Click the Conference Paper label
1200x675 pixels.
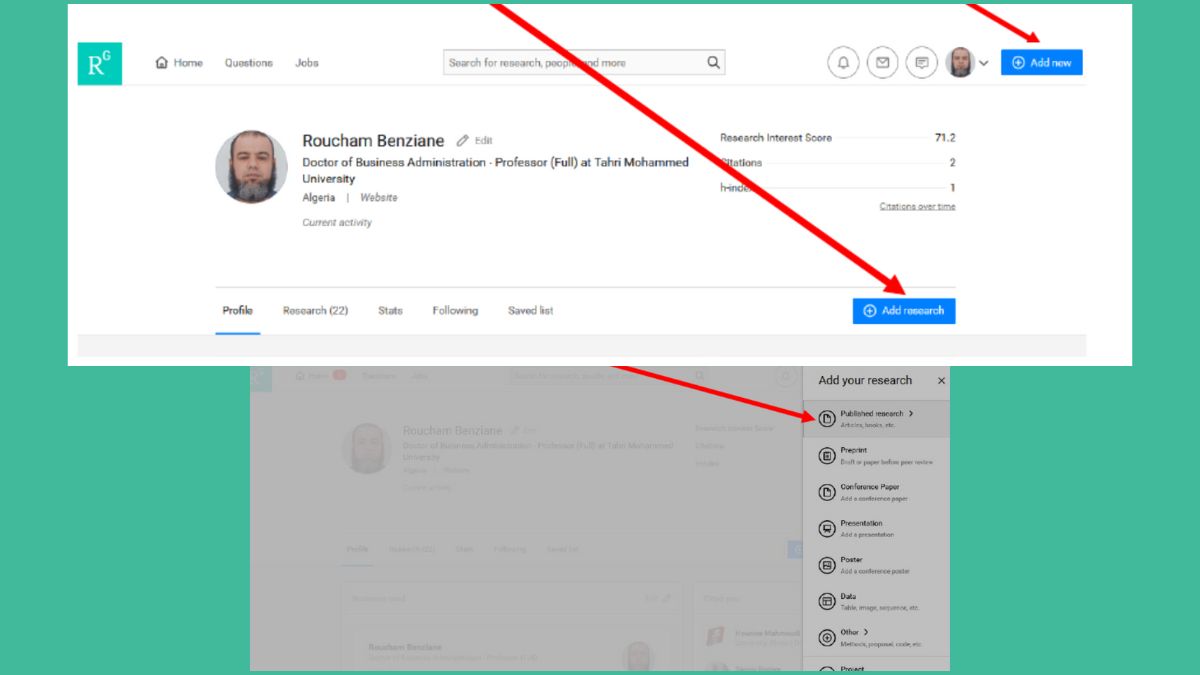[870, 487]
